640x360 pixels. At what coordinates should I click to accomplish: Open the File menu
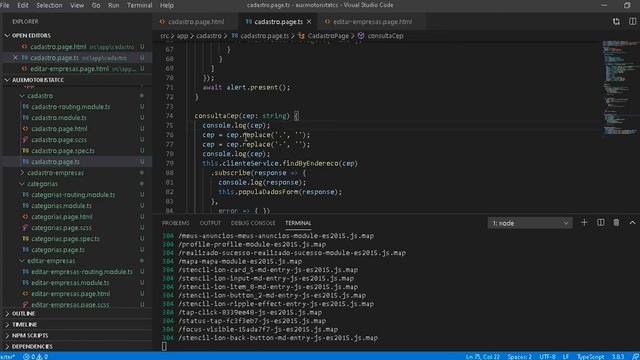pos(4,5)
